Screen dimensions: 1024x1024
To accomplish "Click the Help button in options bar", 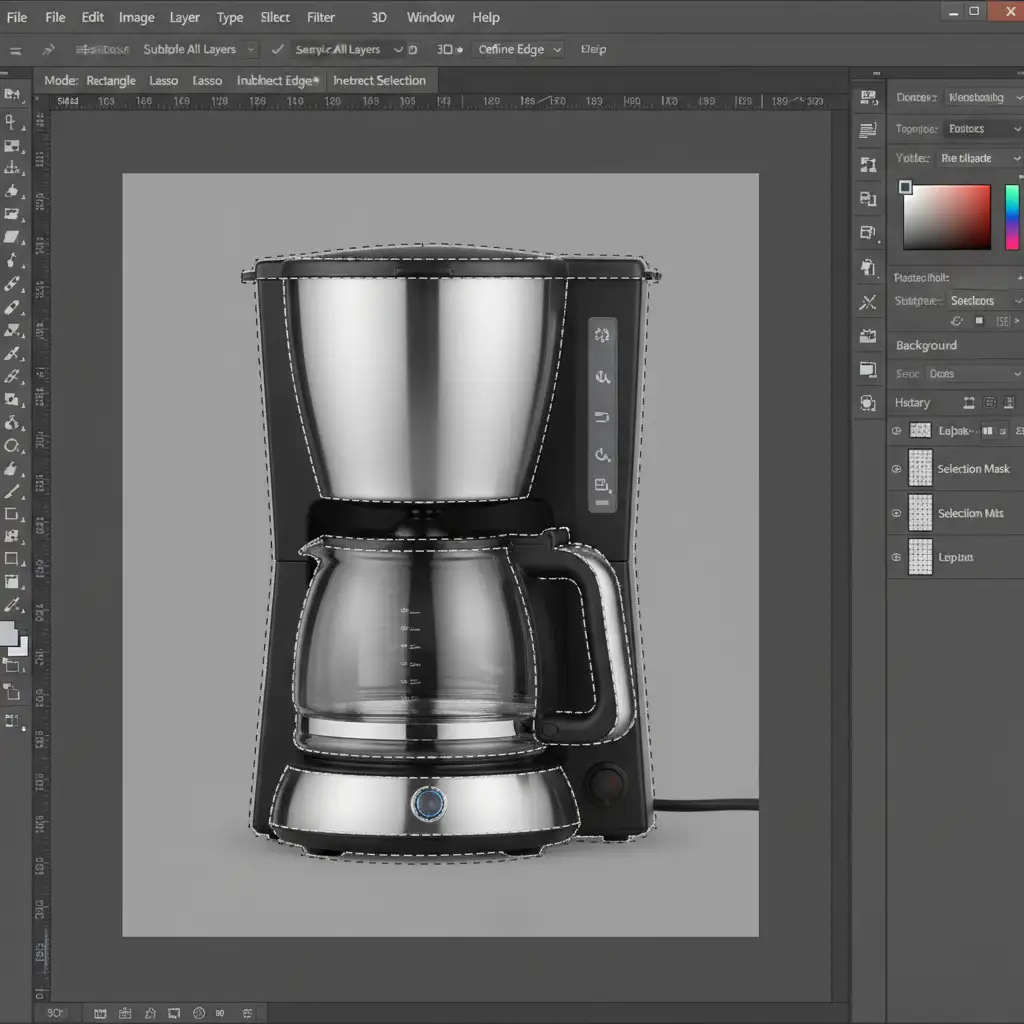I will click(x=594, y=49).
